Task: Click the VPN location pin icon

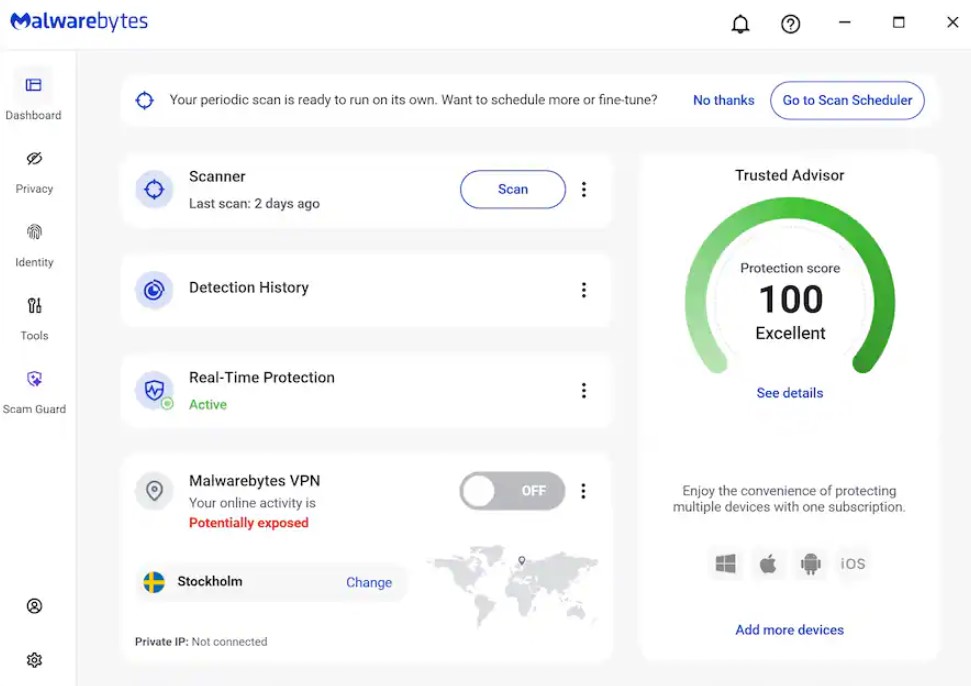Action: pos(154,491)
